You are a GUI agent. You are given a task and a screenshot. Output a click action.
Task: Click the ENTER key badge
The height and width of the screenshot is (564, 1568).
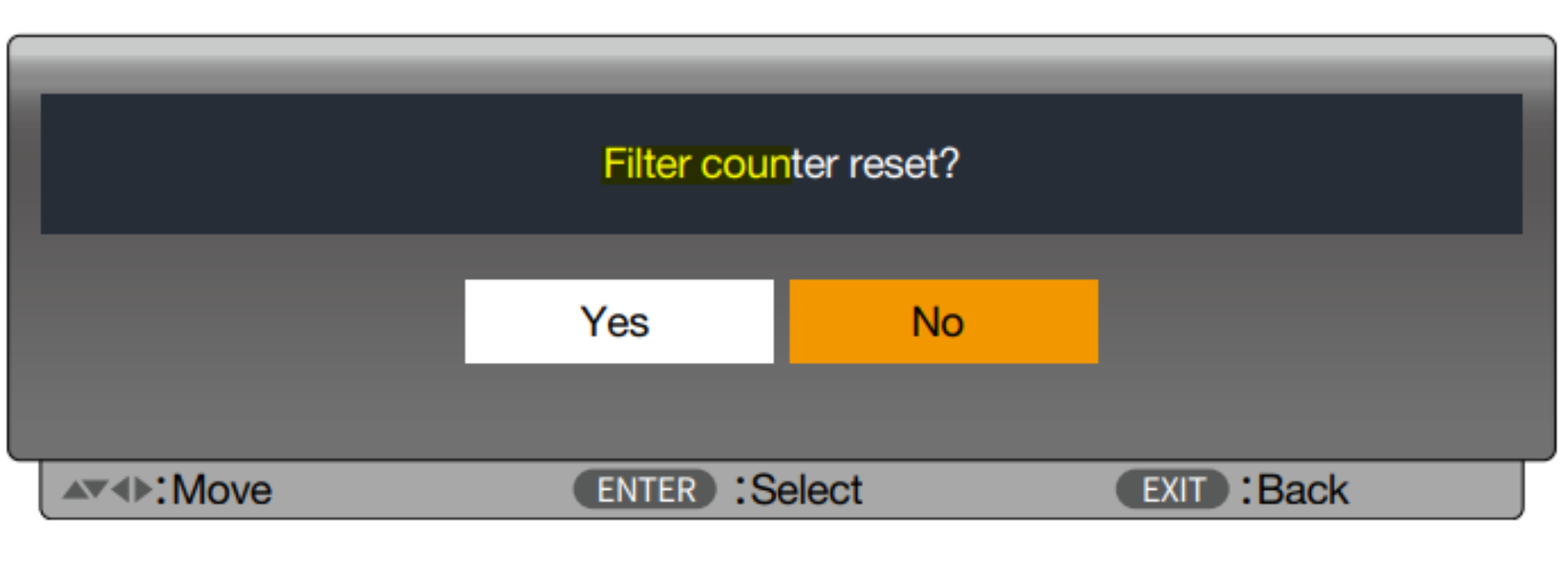click(x=645, y=490)
